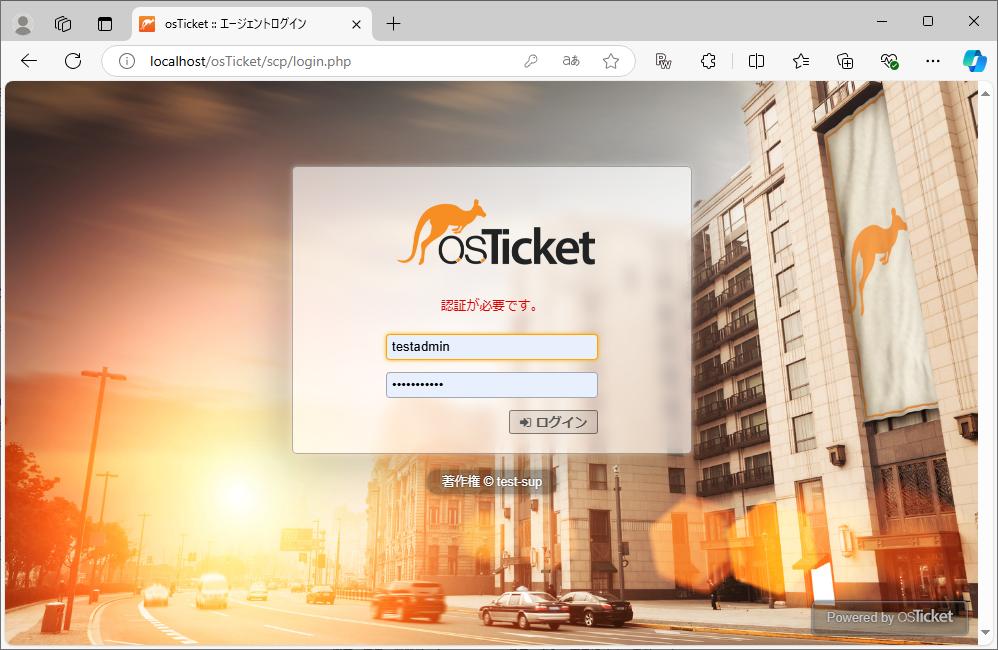This screenshot has width=998, height=650.
Task: Open the Settings and more ellipsis menu
Action: (x=932, y=61)
